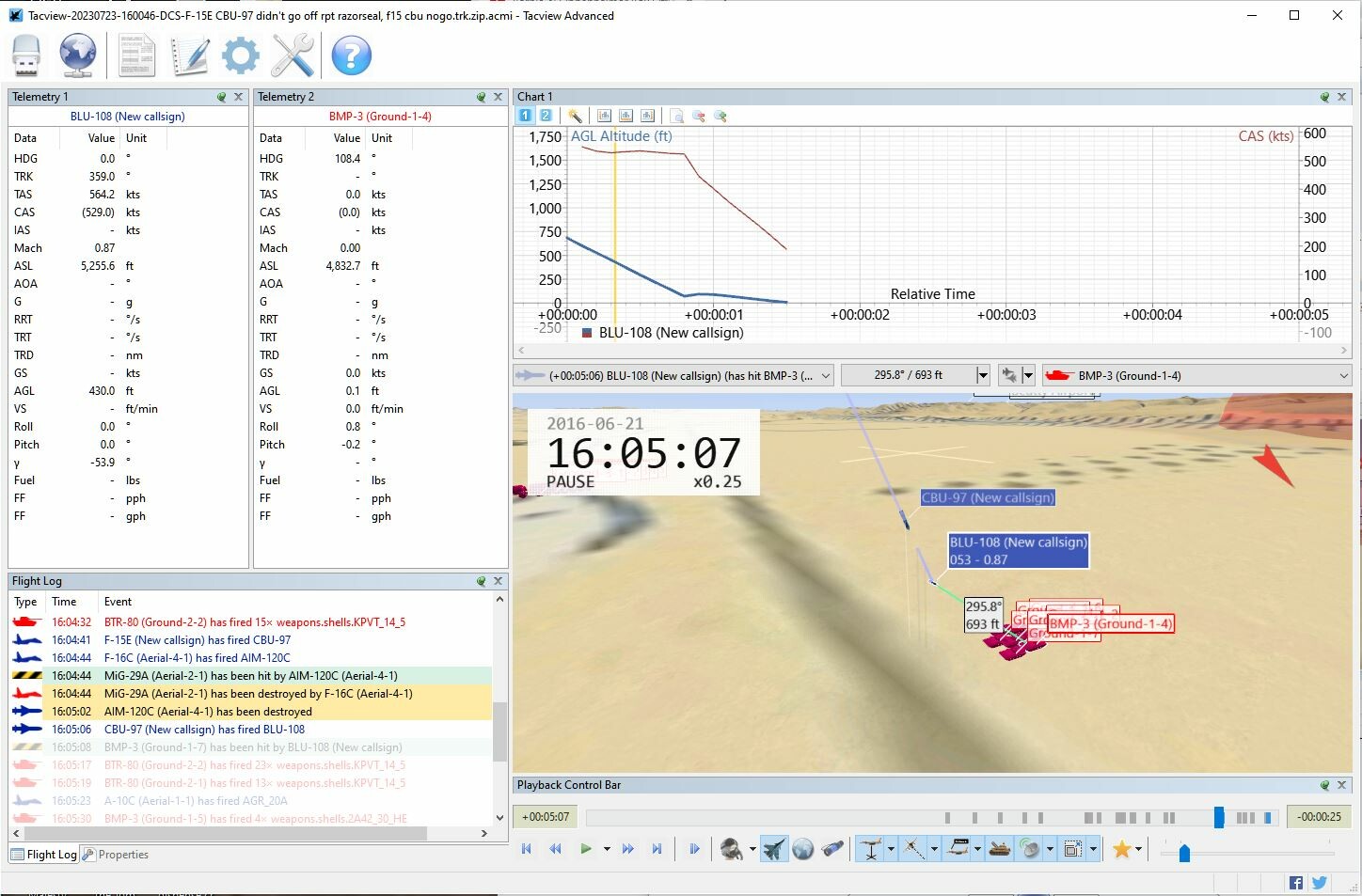Click the Chart 1 green pin icon
Image resolution: width=1362 pixels, height=896 pixels.
pyautogui.click(x=1325, y=97)
